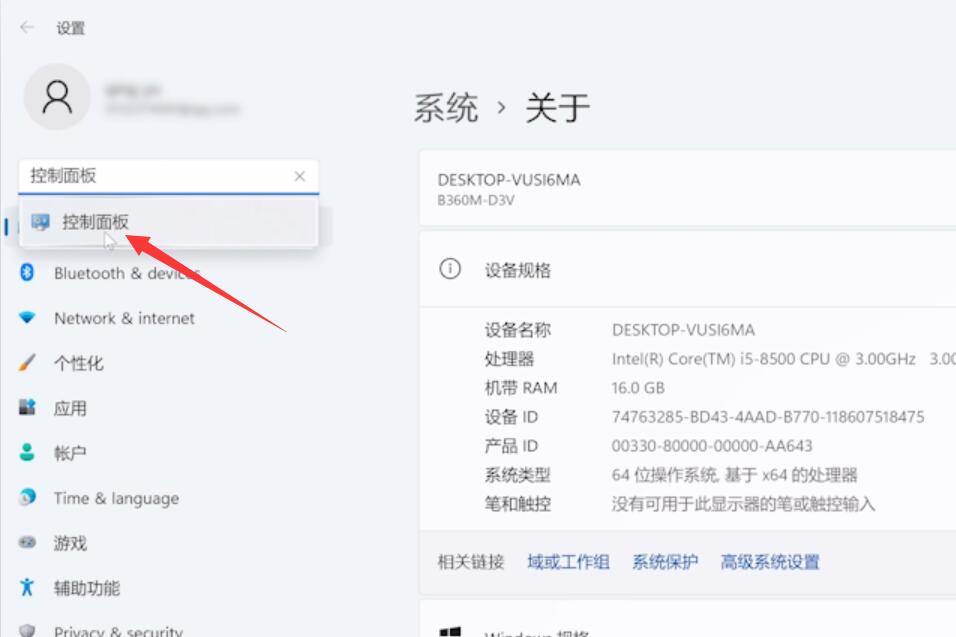Open Network & internet settings

click(x=124, y=318)
